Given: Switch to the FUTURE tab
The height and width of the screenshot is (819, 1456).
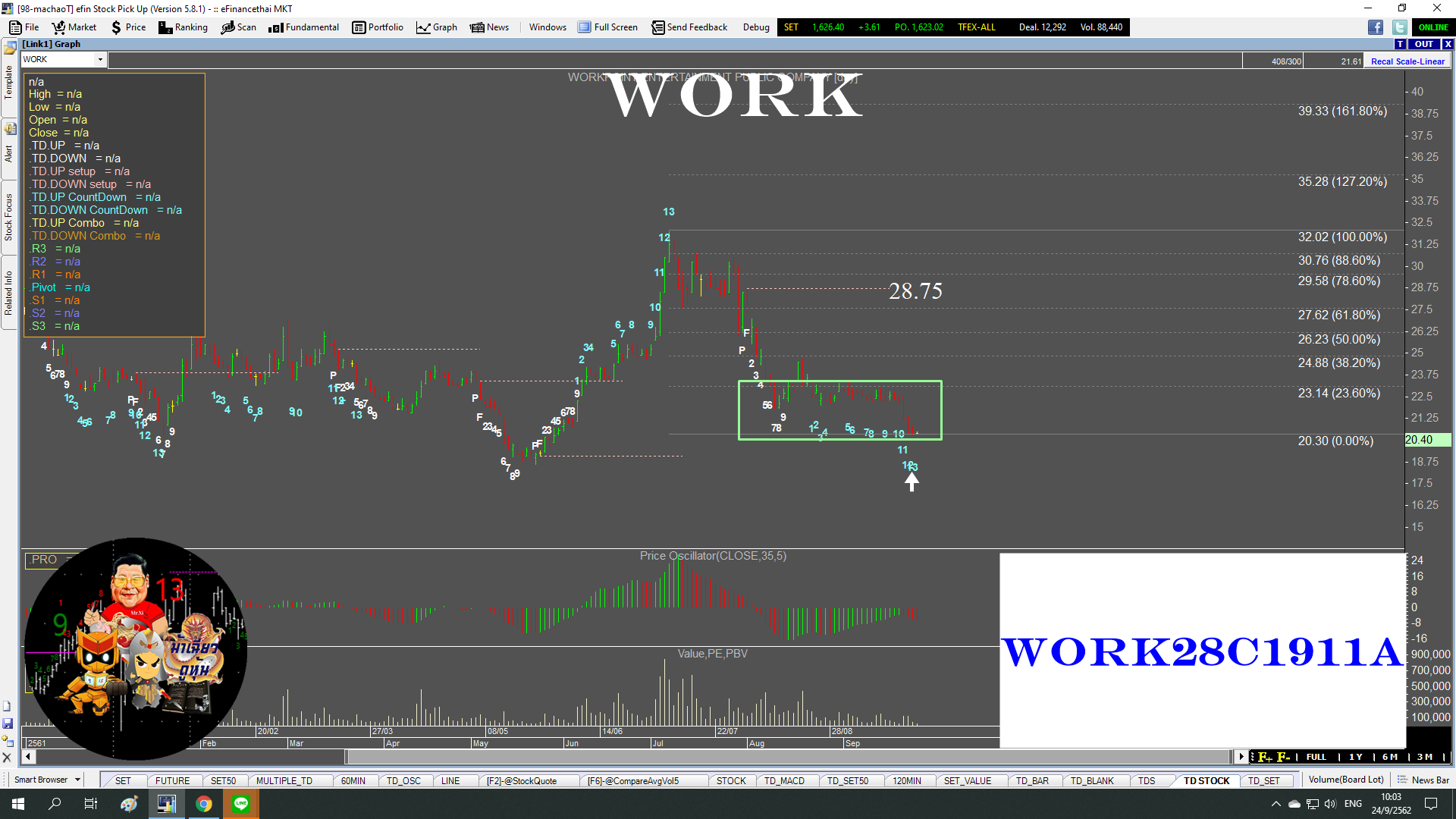Looking at the screenshot, I should click(172, 780).
